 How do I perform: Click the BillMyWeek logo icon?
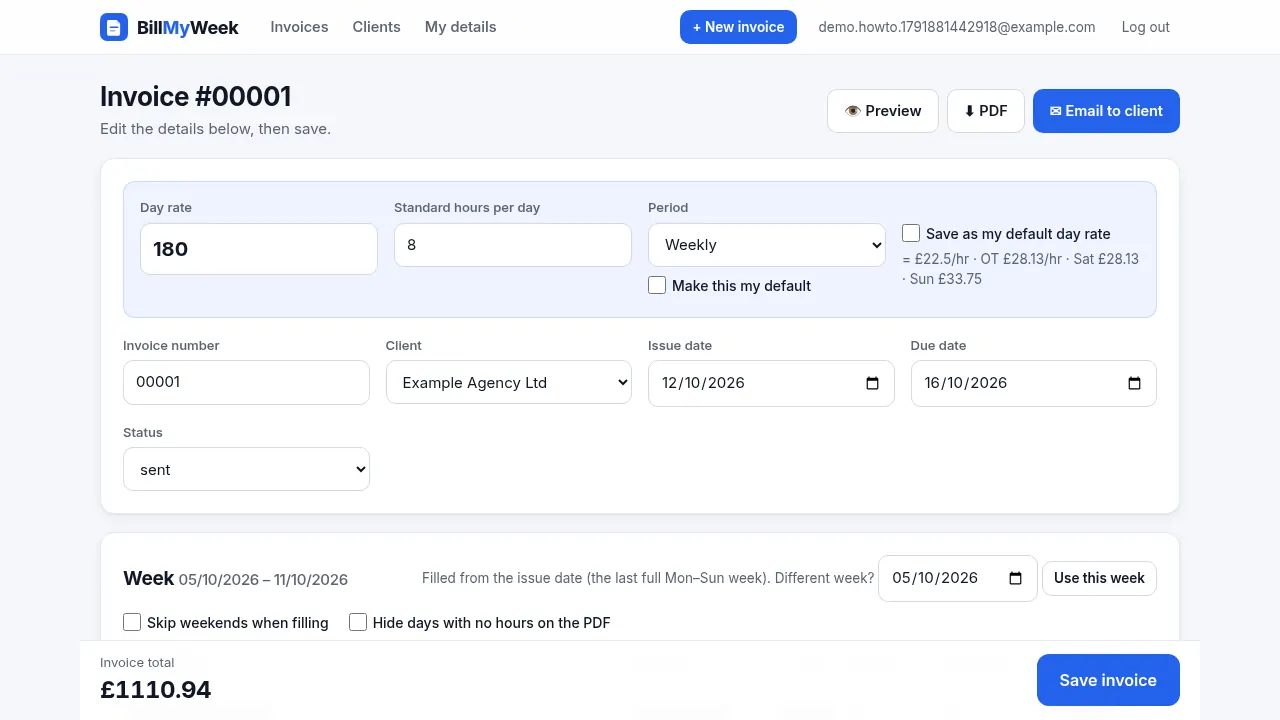pyautogui.click(x=114, y=27)
